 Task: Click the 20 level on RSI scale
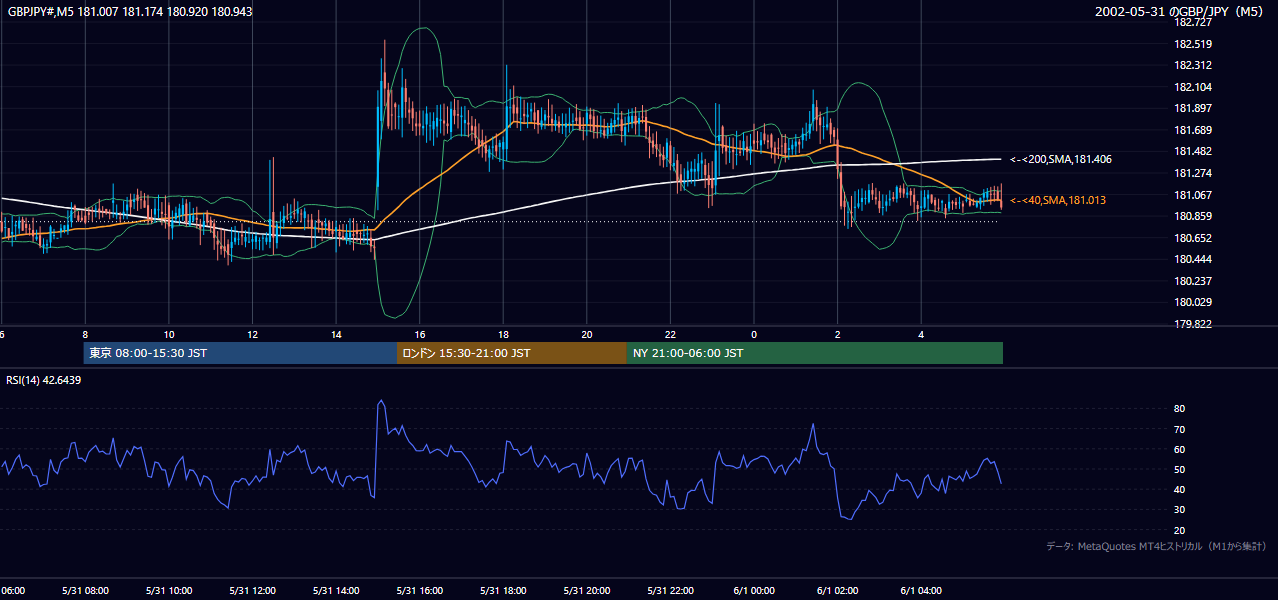[x=1180, y=530]
